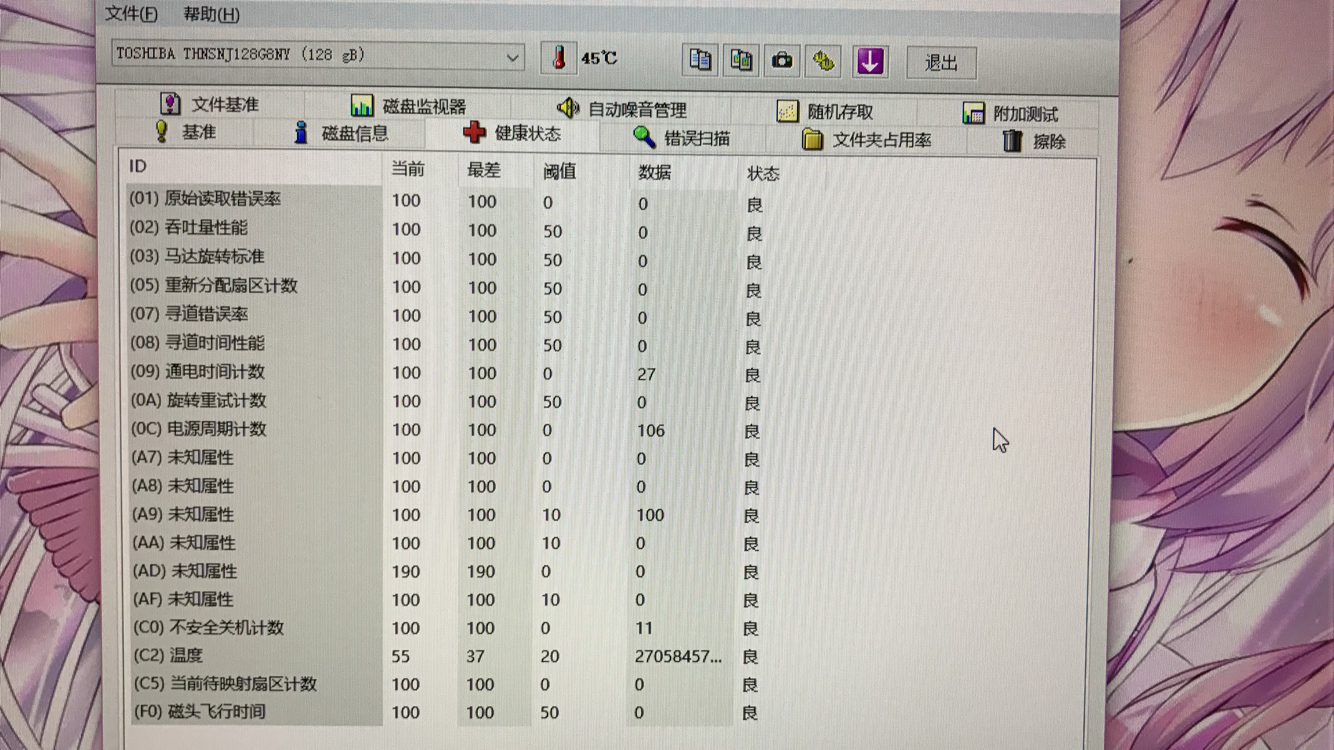This screenshot has height=750, width=1334.
Task: Click the camera save screenshot icon
Action: pyautogui.click(x=783, y=61)
